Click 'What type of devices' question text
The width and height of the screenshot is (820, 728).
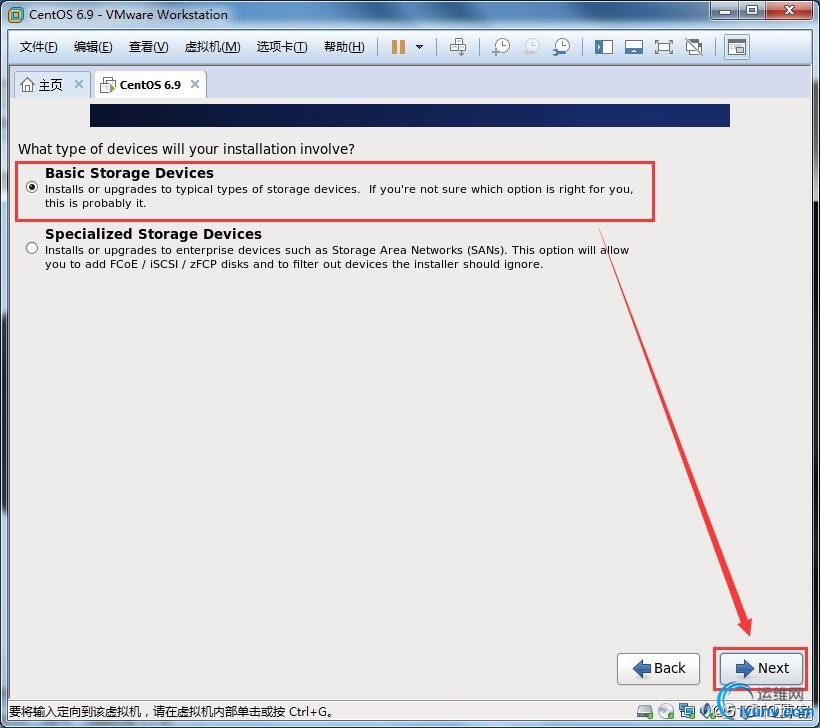186,149
